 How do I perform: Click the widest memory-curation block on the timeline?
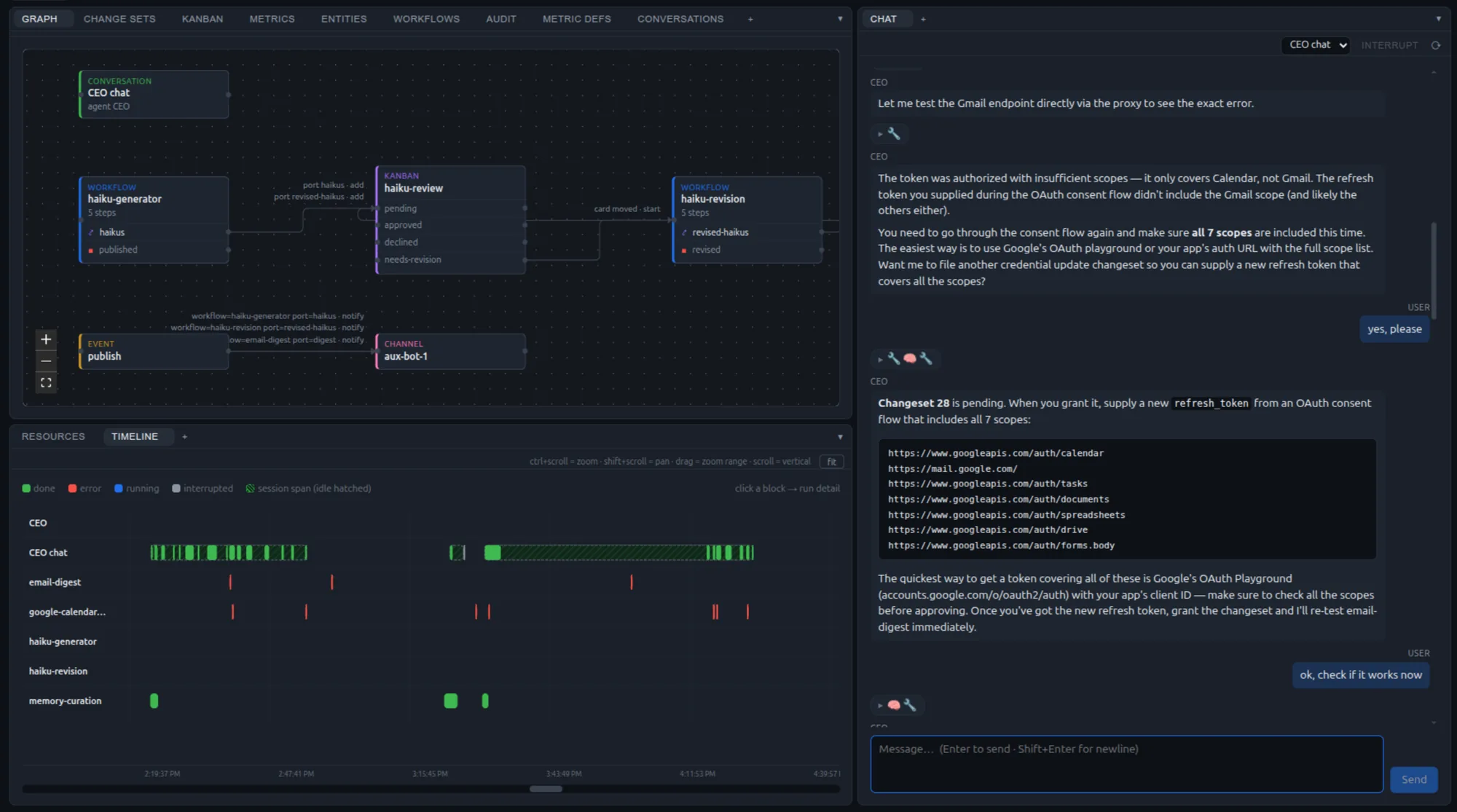click(x=451, y=701)
